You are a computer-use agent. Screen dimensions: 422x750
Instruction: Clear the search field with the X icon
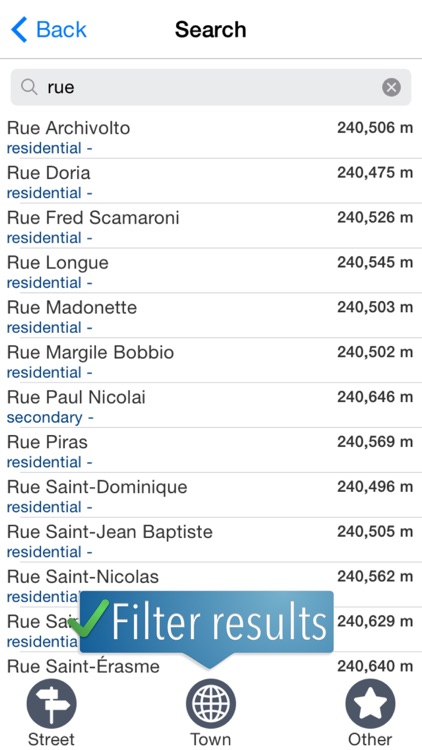tap(391, 88)
